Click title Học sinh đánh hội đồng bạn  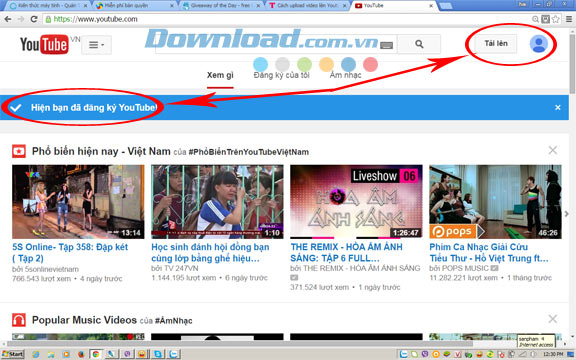click(210, 253)
